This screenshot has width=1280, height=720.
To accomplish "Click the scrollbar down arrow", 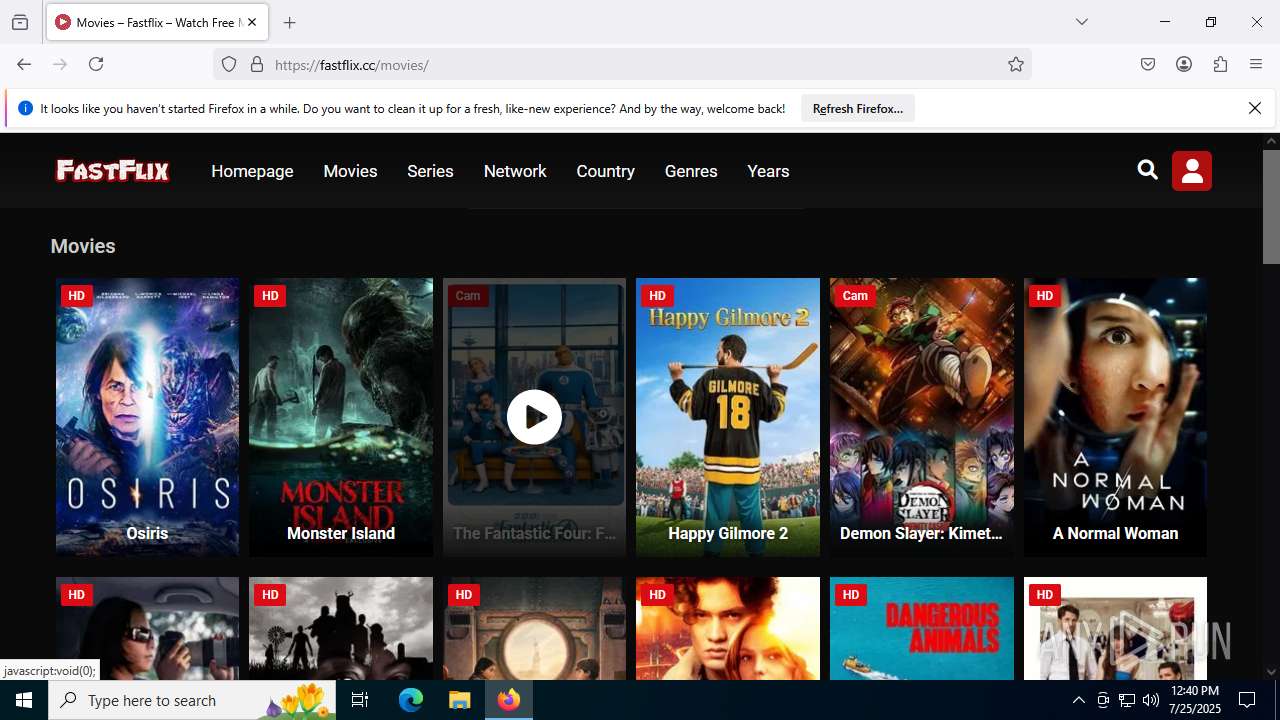I will click(x=1271, y=672).
